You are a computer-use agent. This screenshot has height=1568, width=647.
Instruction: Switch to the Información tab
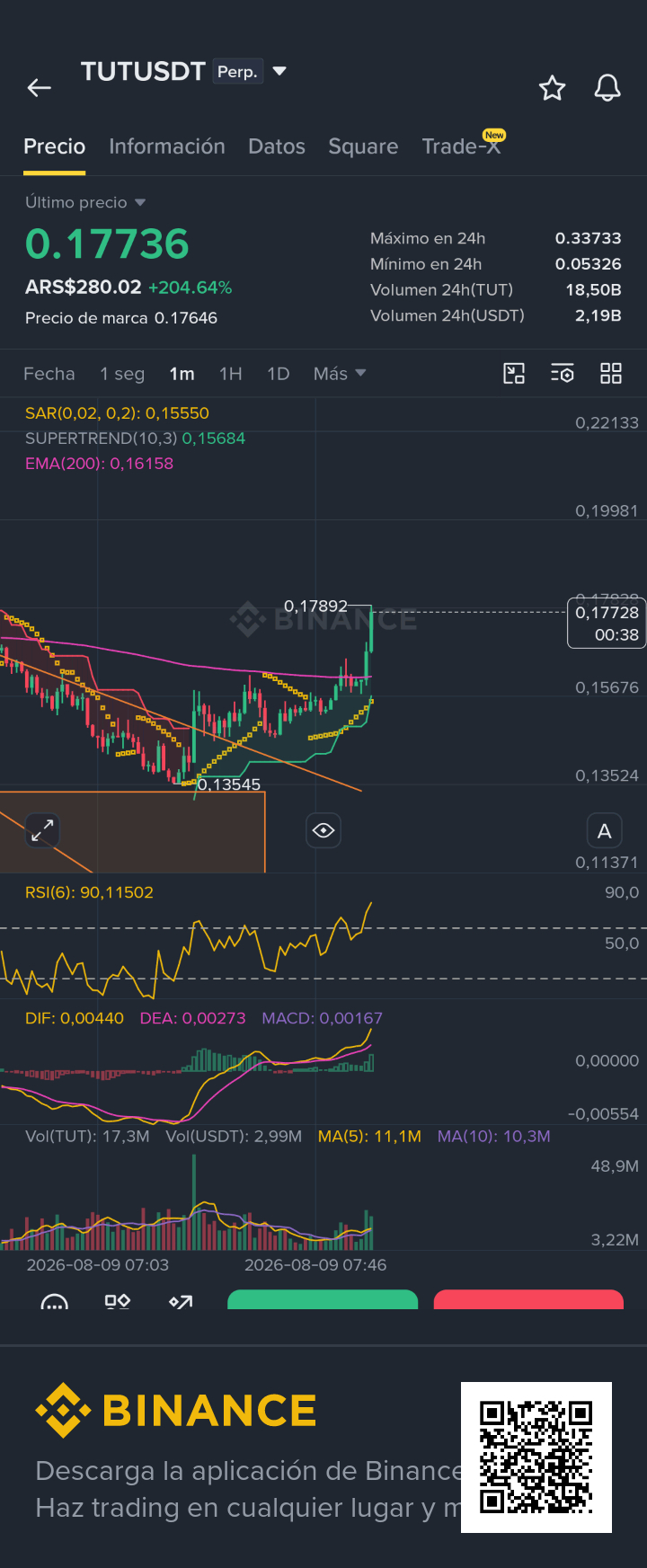pyautogui.click(x=167, y=146)
